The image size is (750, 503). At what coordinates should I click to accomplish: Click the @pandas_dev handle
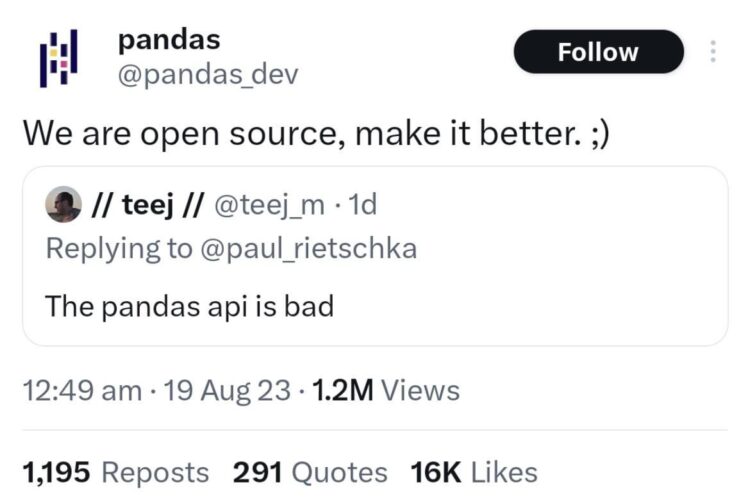207,75
